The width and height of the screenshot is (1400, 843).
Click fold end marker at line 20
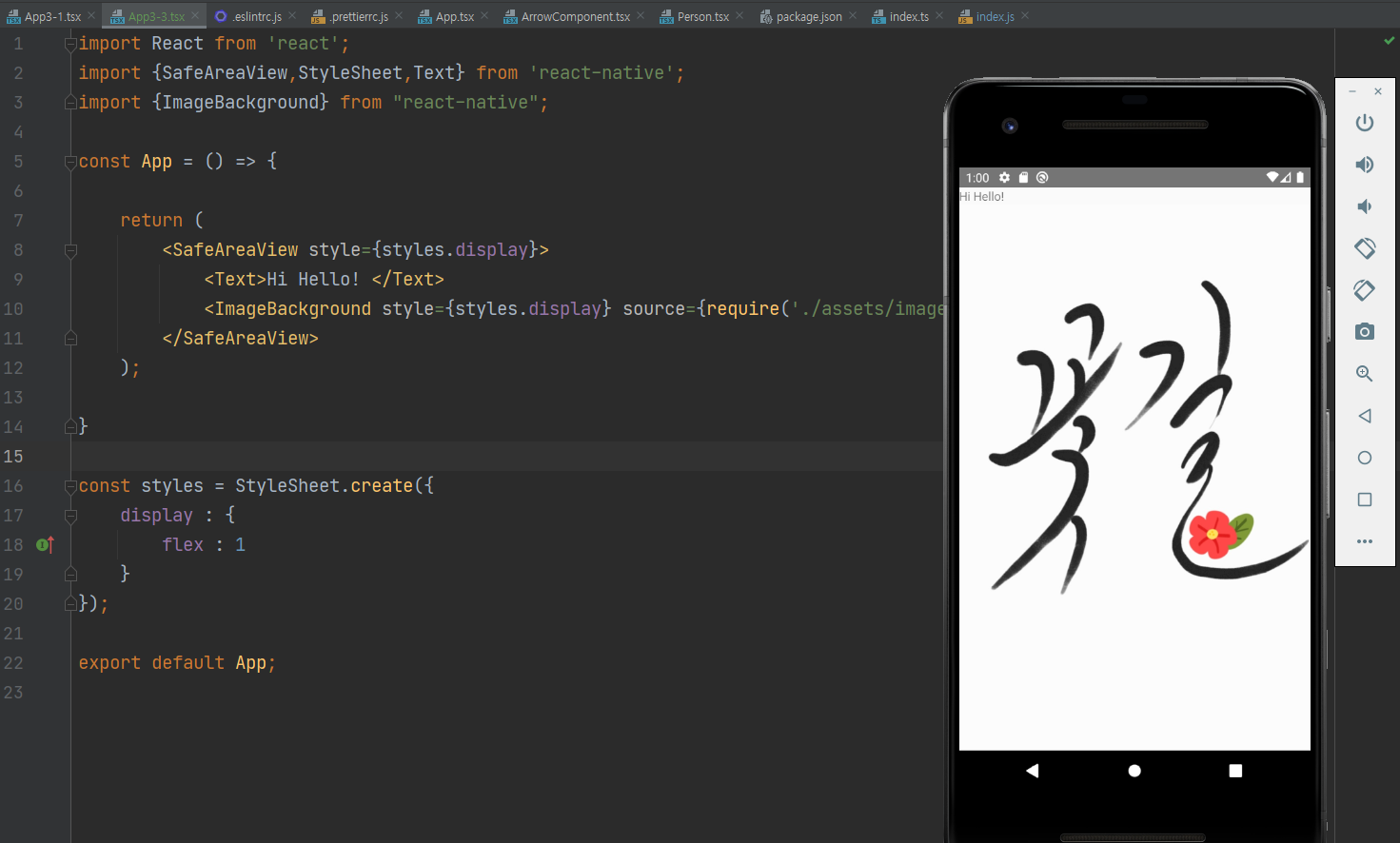(70, 603)
